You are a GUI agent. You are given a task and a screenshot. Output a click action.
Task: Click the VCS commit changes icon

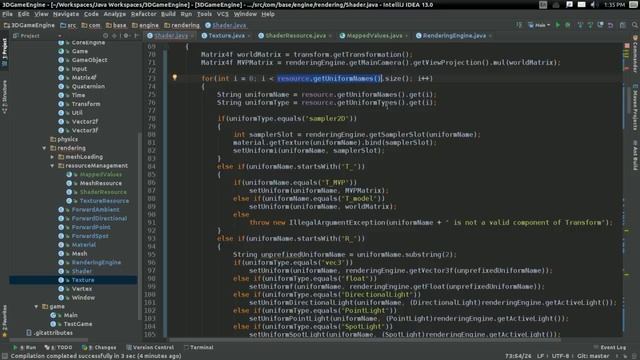pyautogui.click(x=590, y=25)
